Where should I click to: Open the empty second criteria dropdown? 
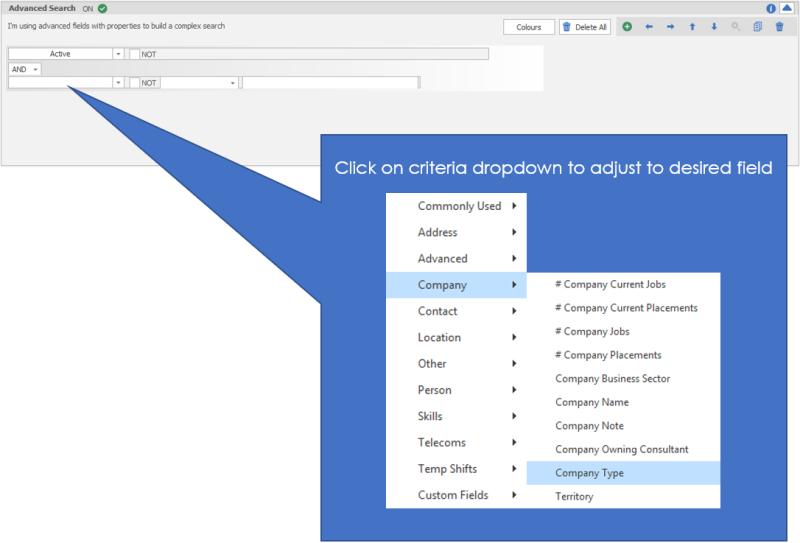point(118,83)
